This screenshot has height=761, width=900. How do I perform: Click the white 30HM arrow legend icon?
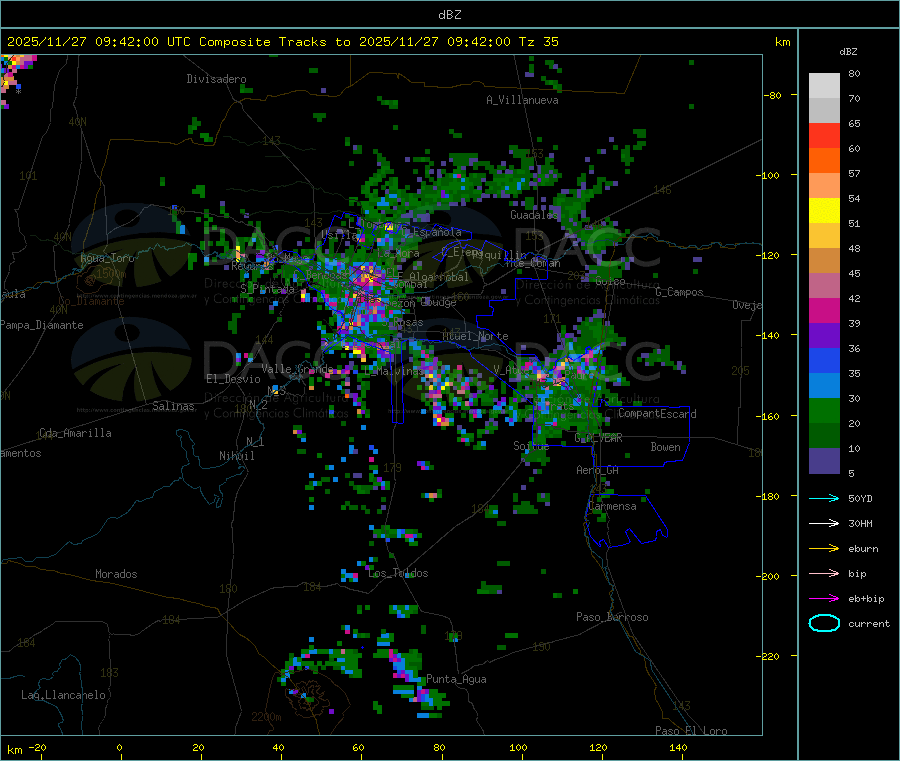pos(824,523)
